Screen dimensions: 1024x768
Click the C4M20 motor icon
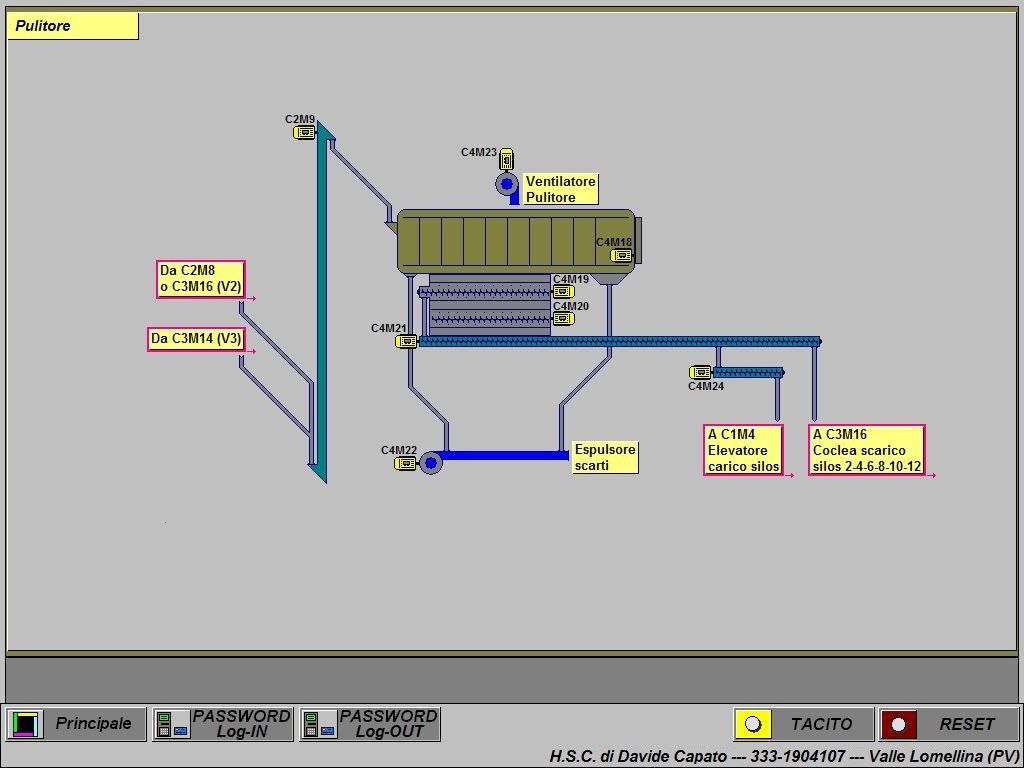click(563, 319)
